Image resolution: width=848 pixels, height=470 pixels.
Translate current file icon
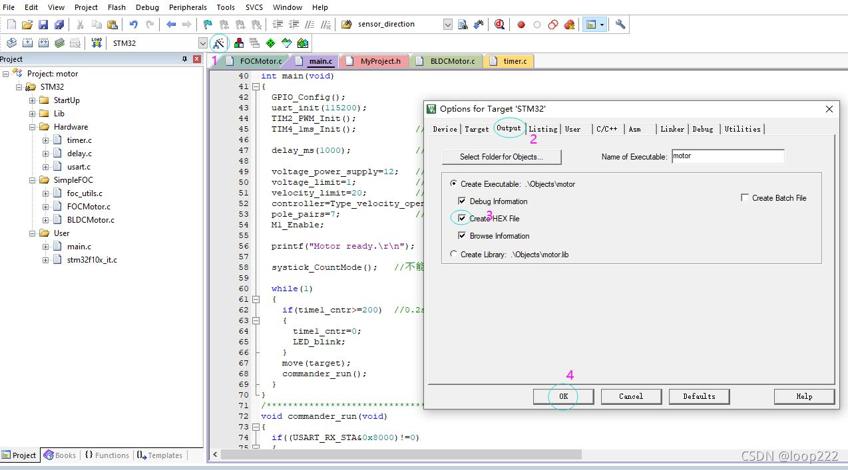click(x=11, y=43)
